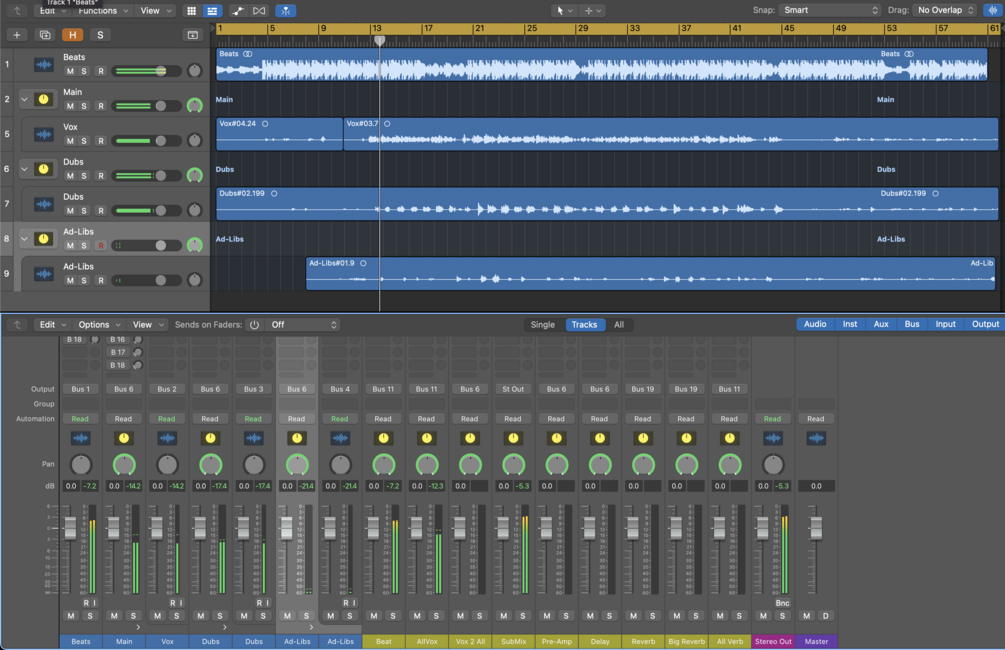Open the Drag No Overlap dropdown
The height and width of the screenshot is (650, 1005).
tap(945, 10)
